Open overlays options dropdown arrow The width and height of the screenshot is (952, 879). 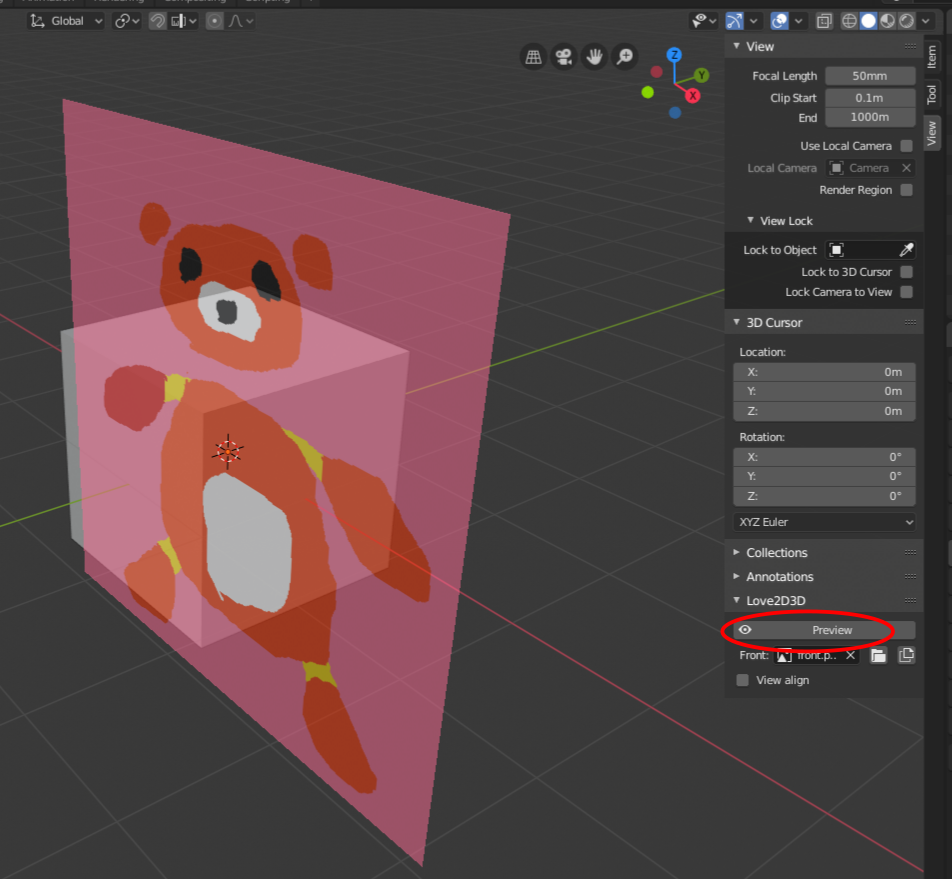tap(798, 21)
